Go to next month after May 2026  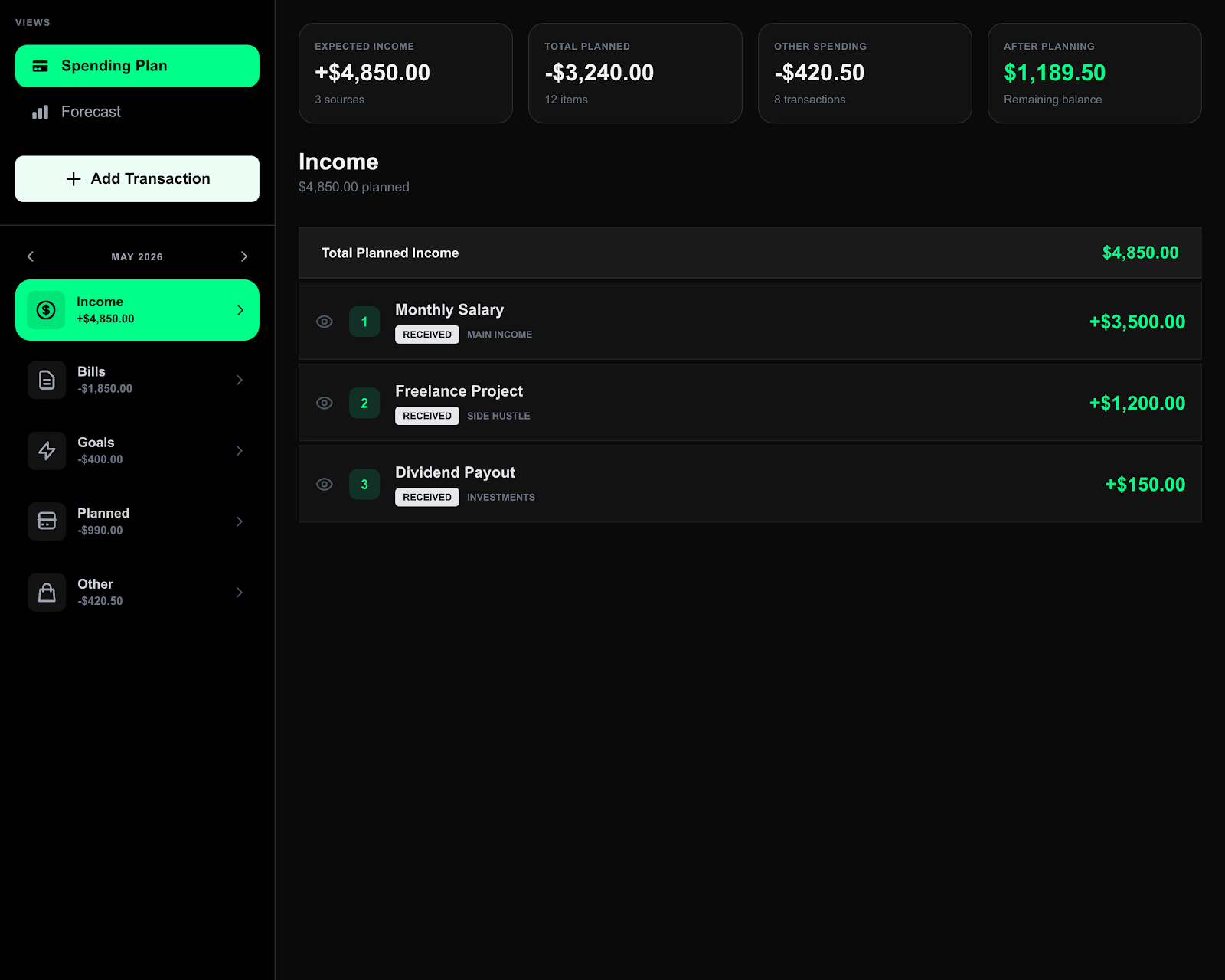click(244, 256)
